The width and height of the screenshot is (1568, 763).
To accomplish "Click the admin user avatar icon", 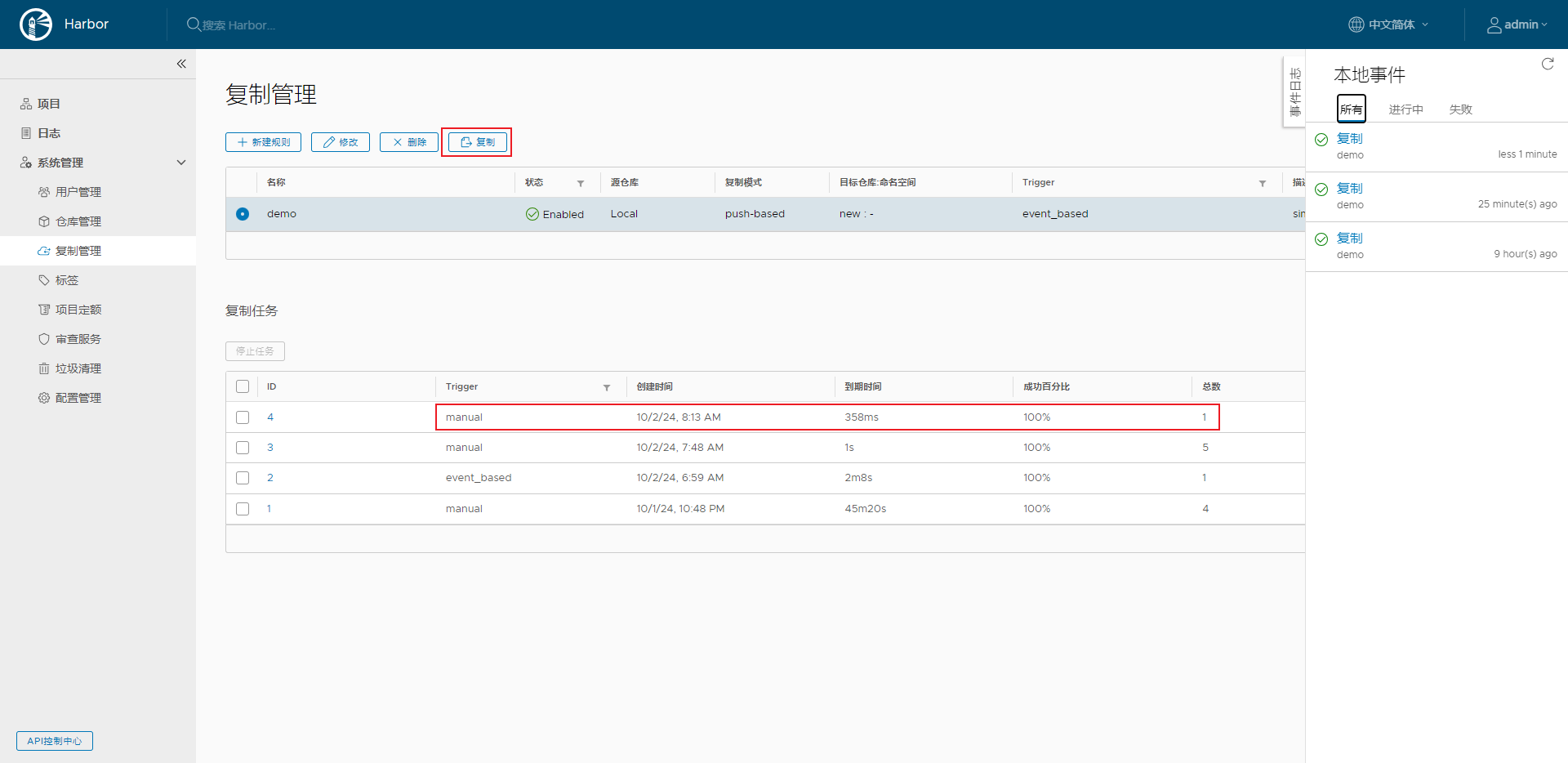I will click(1494, 25).
